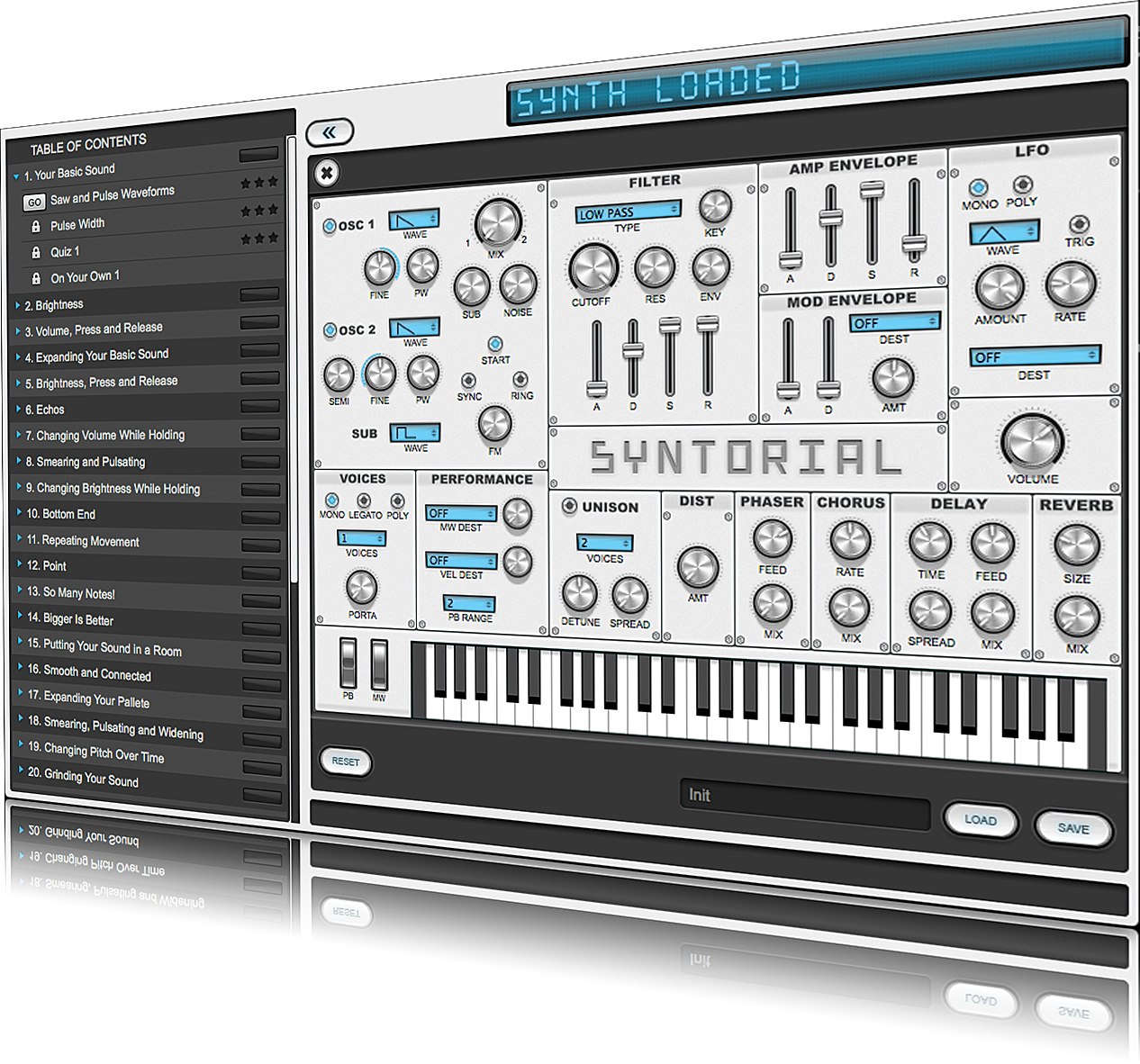Click the pitch bend (PB) wheel
Screen dimensions: 1140x1064
point(348,664)
